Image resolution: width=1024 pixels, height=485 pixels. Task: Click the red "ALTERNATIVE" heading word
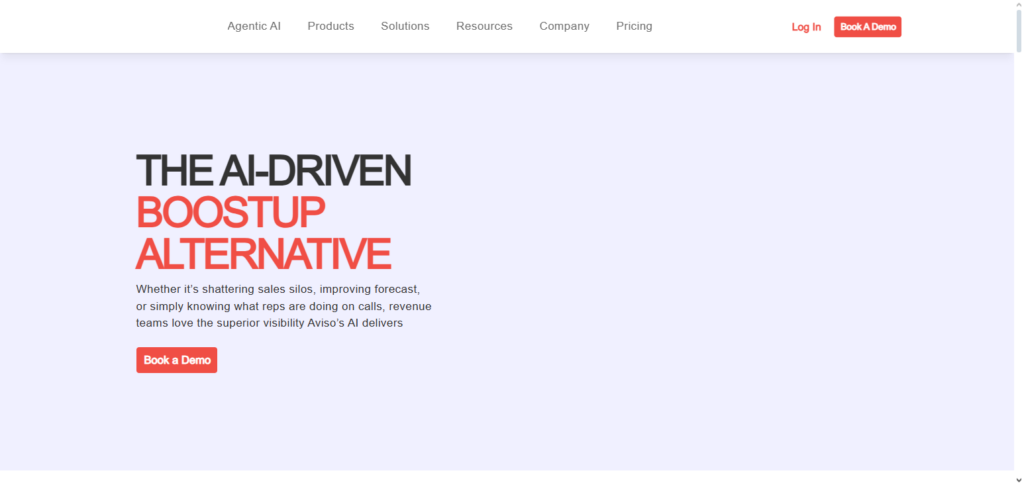point(263,254)
